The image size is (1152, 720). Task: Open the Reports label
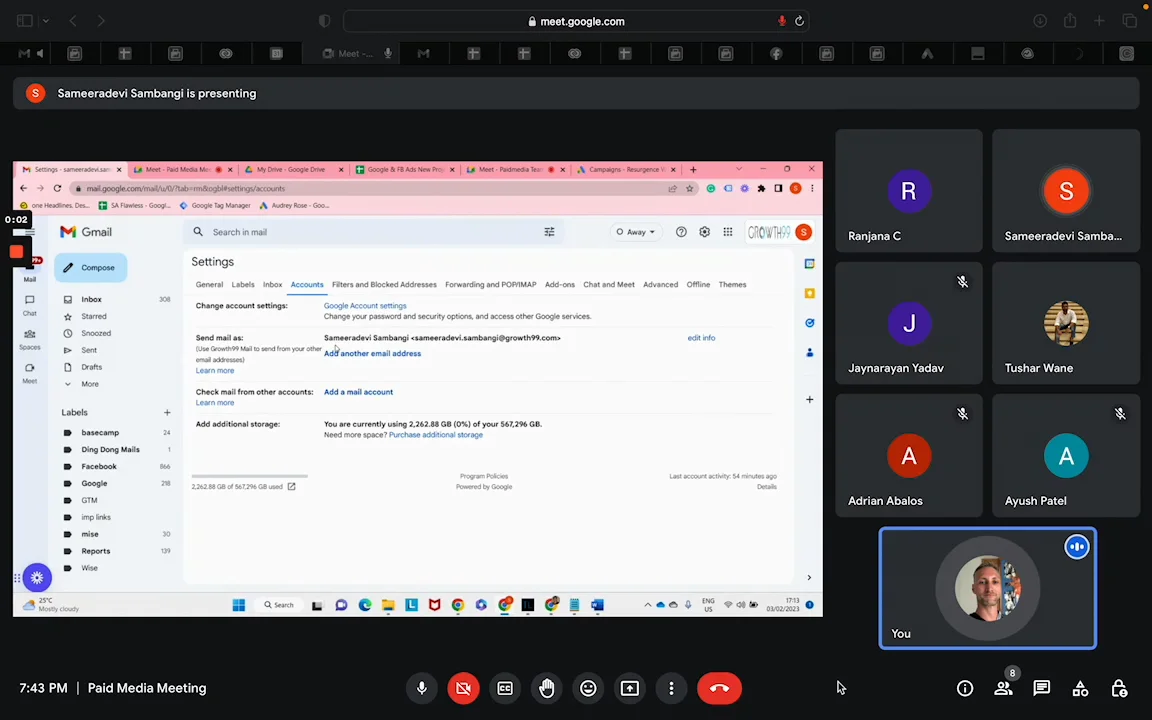pyautogui.click(x=96, y=551)
